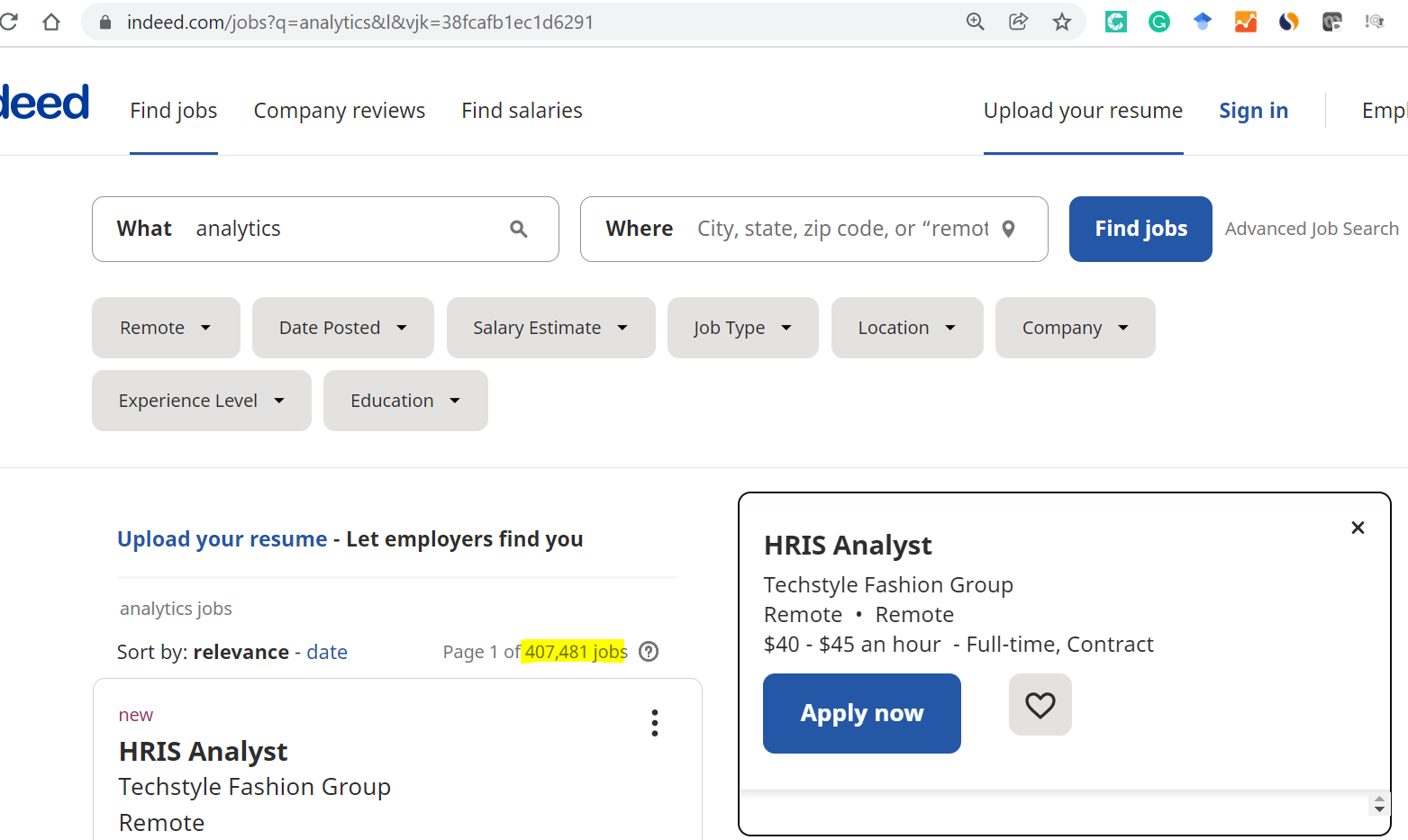The width and height of the screenshot is (1408, 840).
Task: Open the Similarweb extension
Action: 1288,21
